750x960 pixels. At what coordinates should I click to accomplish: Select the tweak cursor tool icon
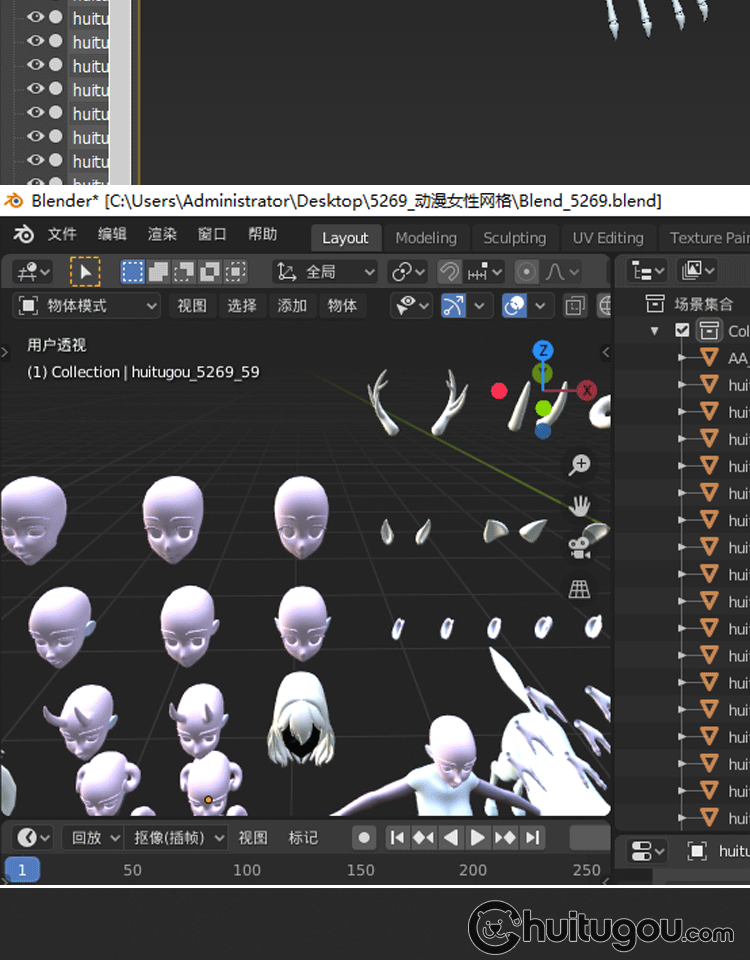[85, 272]
